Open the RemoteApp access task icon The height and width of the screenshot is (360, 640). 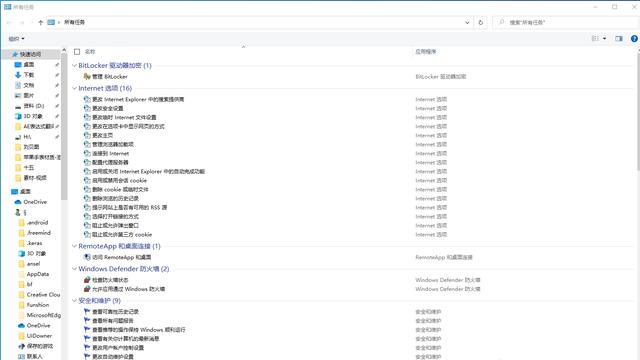point(87,257)
